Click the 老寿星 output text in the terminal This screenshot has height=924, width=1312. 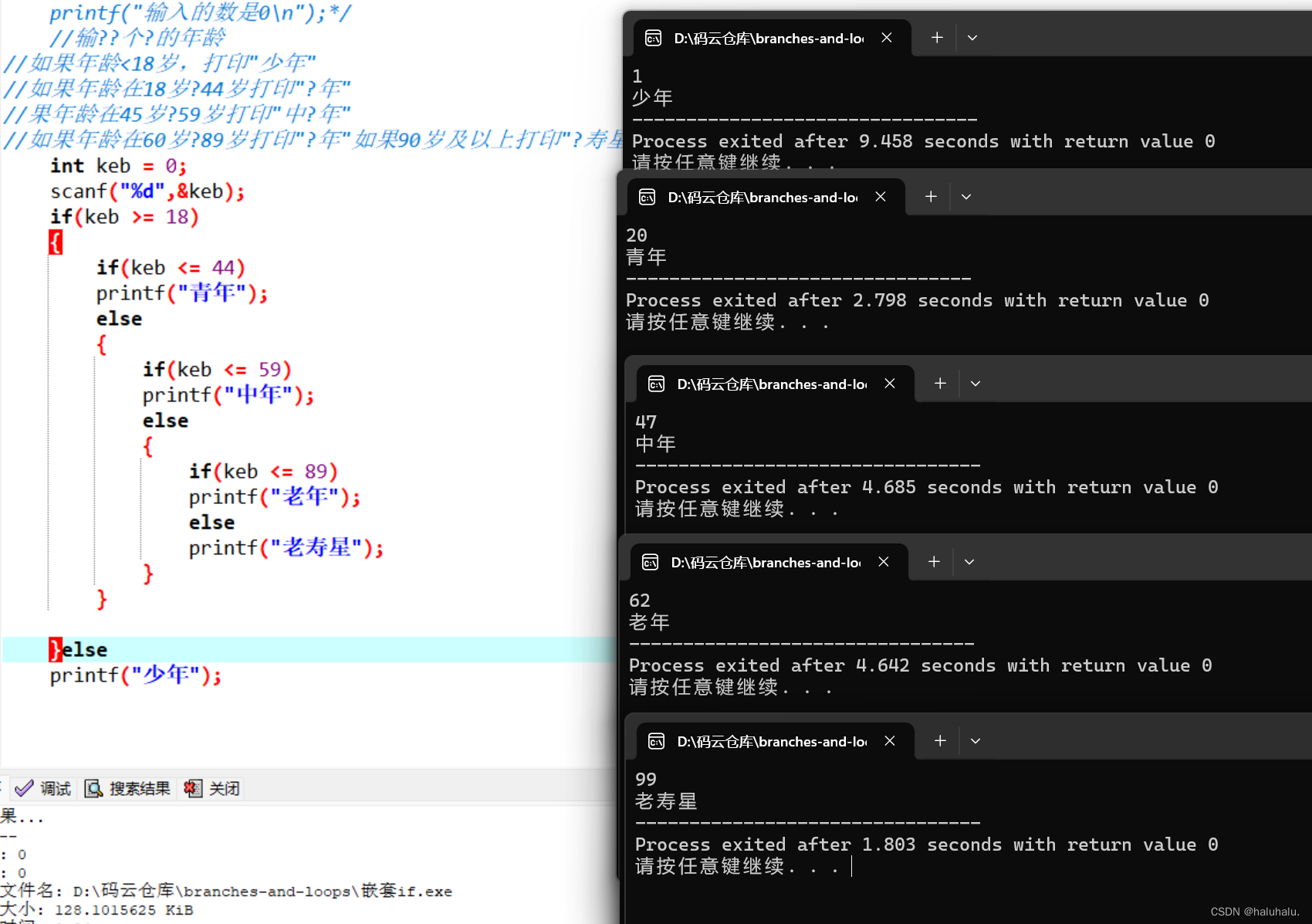[666, 801]
